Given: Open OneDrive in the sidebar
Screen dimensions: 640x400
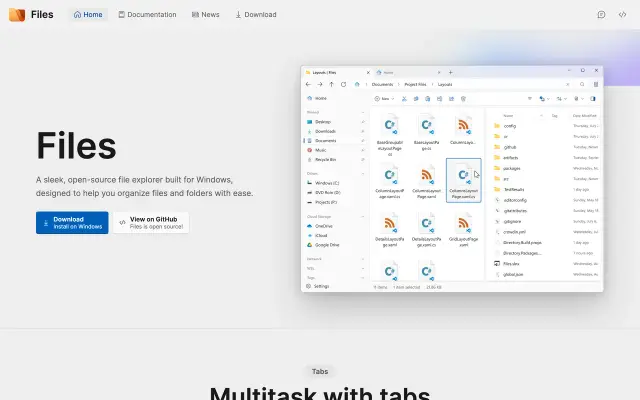Looking at the screenshot, I should [335, 226].
